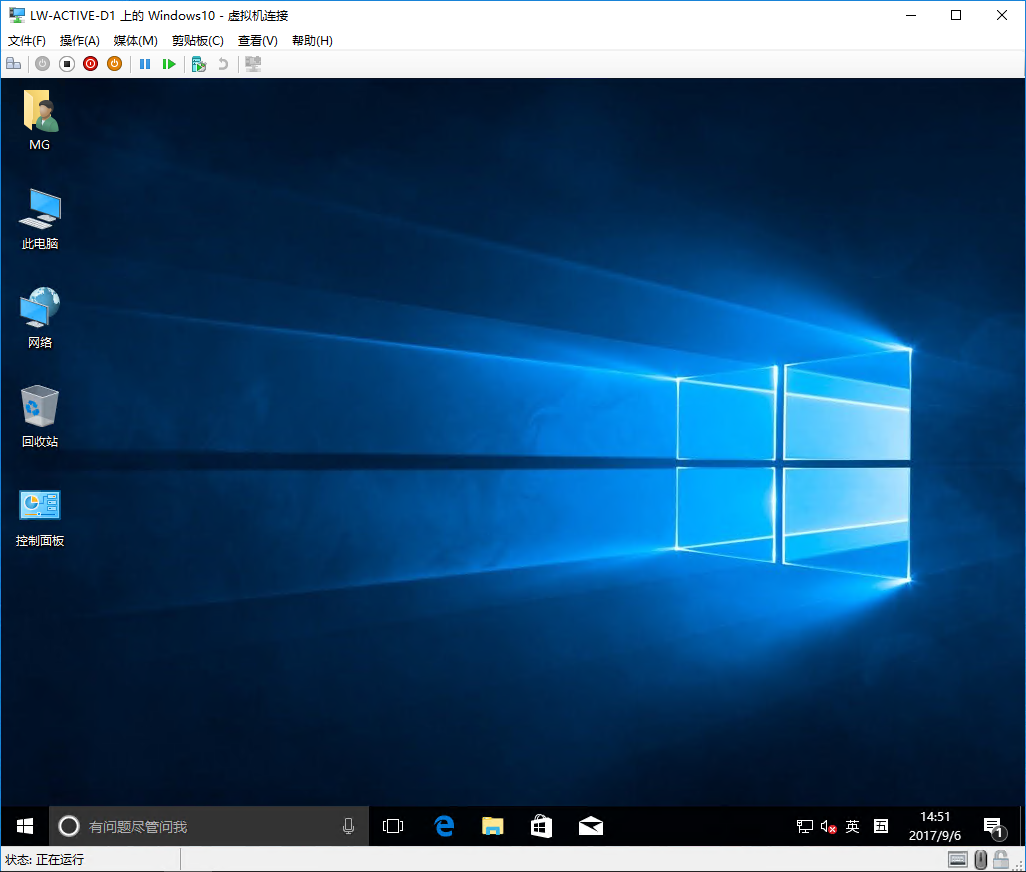This screenshot has height=872, width=1026.
Task: Click the grey Start (power on) toolbar icon
Action: [x=43, y=64]
